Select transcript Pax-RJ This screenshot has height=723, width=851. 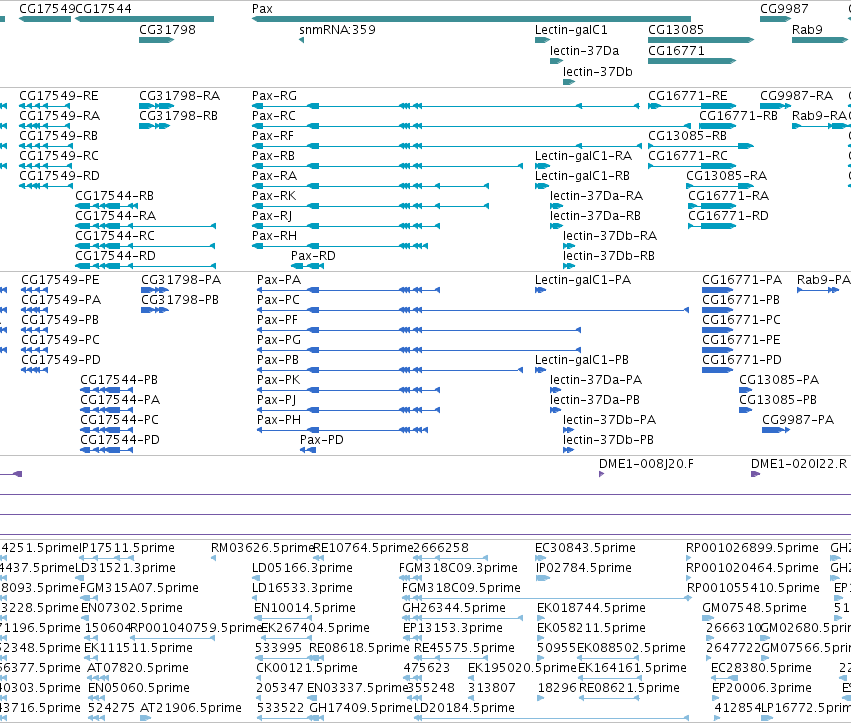click(x=346, y=226)
